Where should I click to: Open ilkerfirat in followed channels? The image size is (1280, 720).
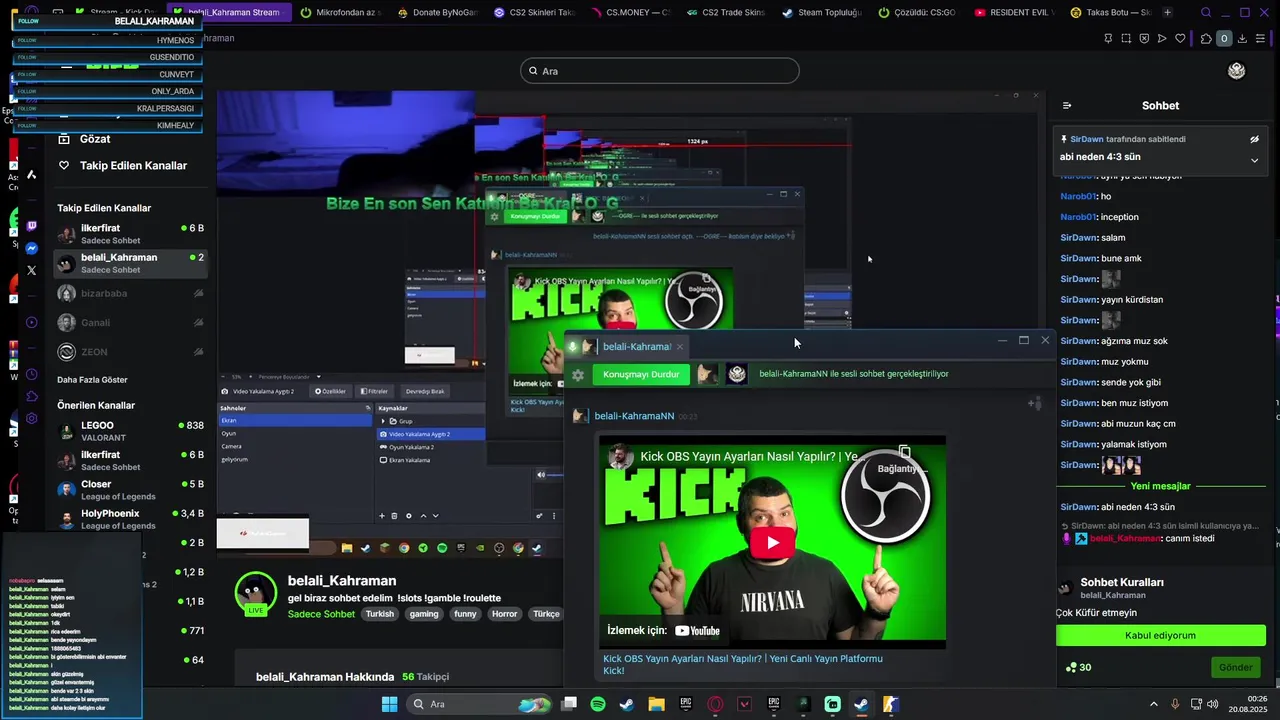(130, 234)
